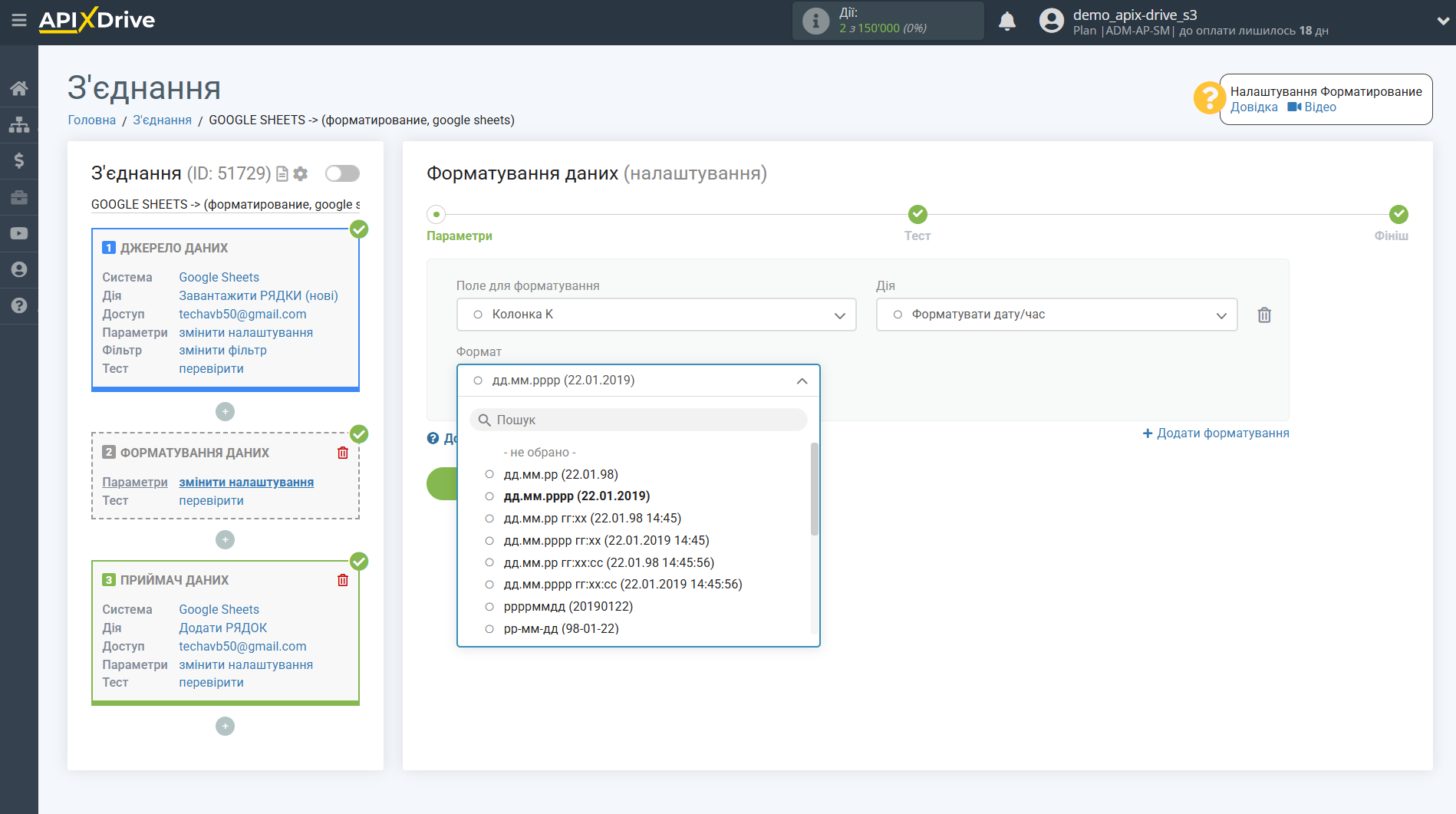Open the Довідка help link
This screenshot has width=1456, height=814.
pos(1254,107)
